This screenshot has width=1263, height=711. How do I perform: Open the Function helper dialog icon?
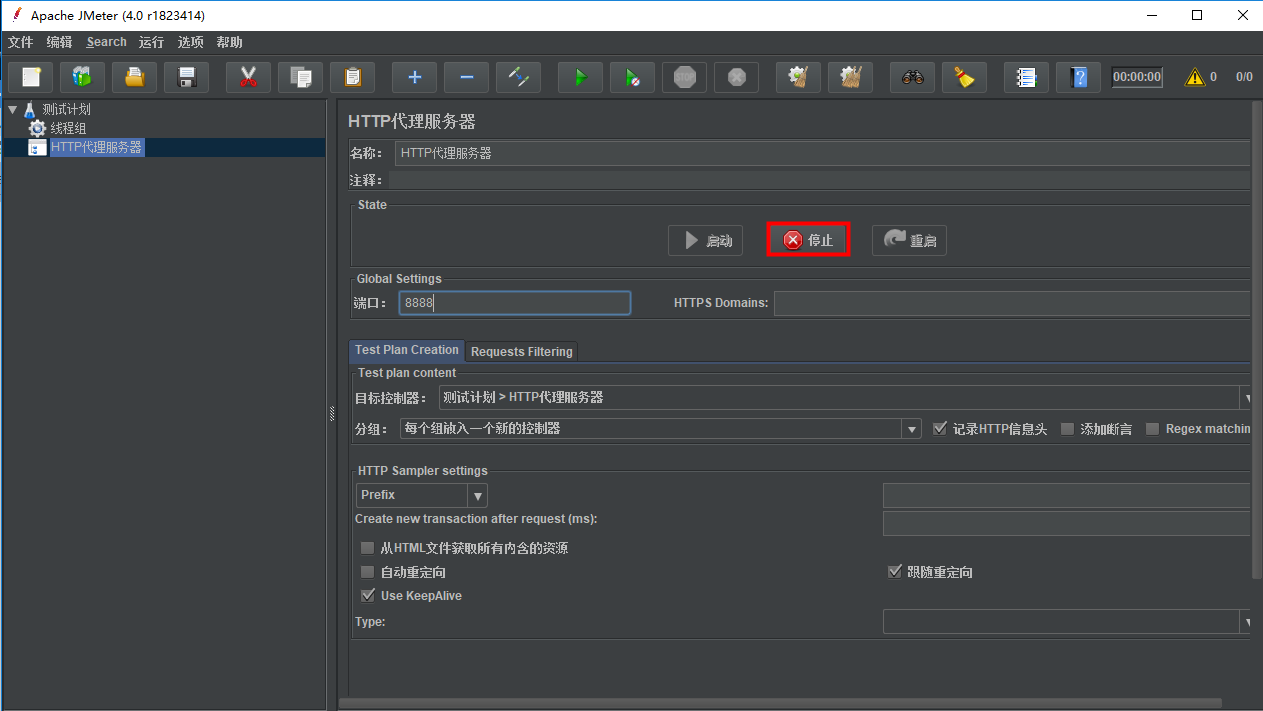tap(1026, 77)
